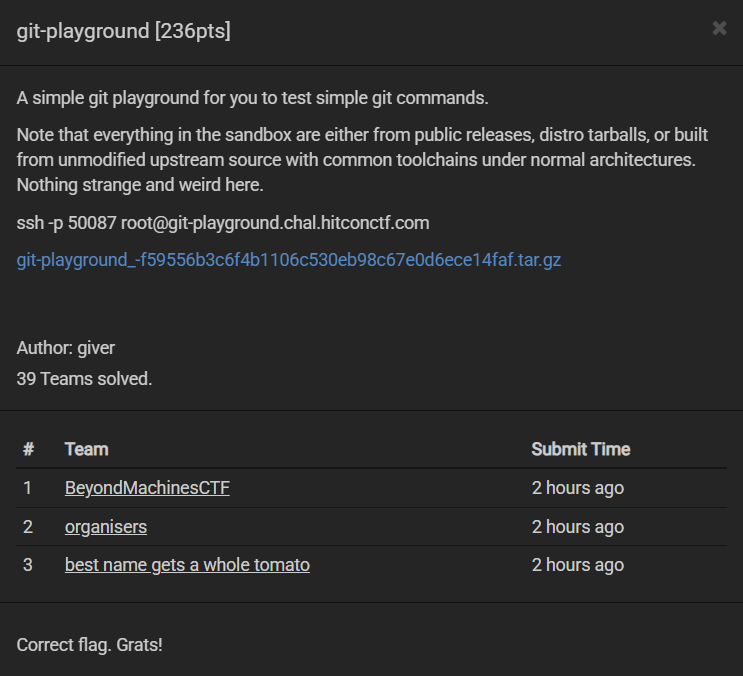Click the Correct flag. Grats! message
Image resolution: width=743 pixels, height=676 pixels.
[x=90, y=644]
